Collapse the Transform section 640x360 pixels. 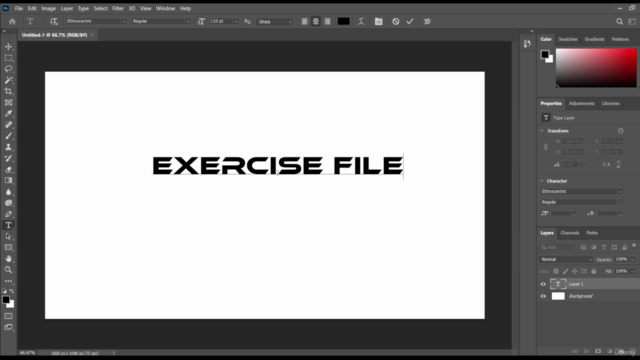click(542, 131)
